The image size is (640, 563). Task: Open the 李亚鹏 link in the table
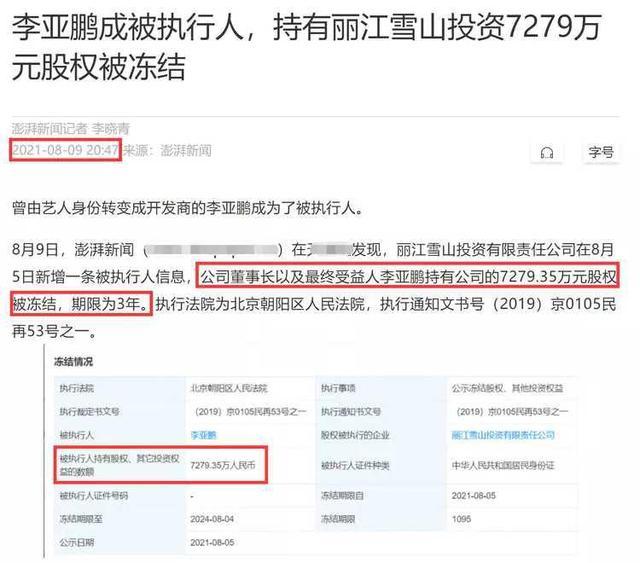click(203, 435)
